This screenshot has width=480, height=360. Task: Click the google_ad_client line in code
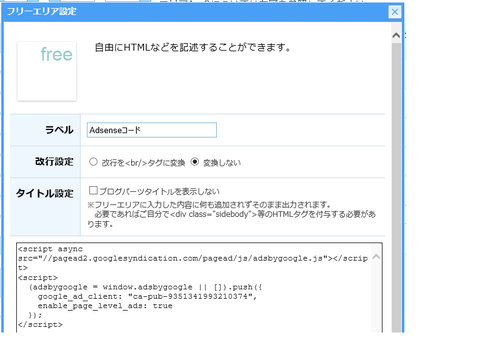point(147,297)
